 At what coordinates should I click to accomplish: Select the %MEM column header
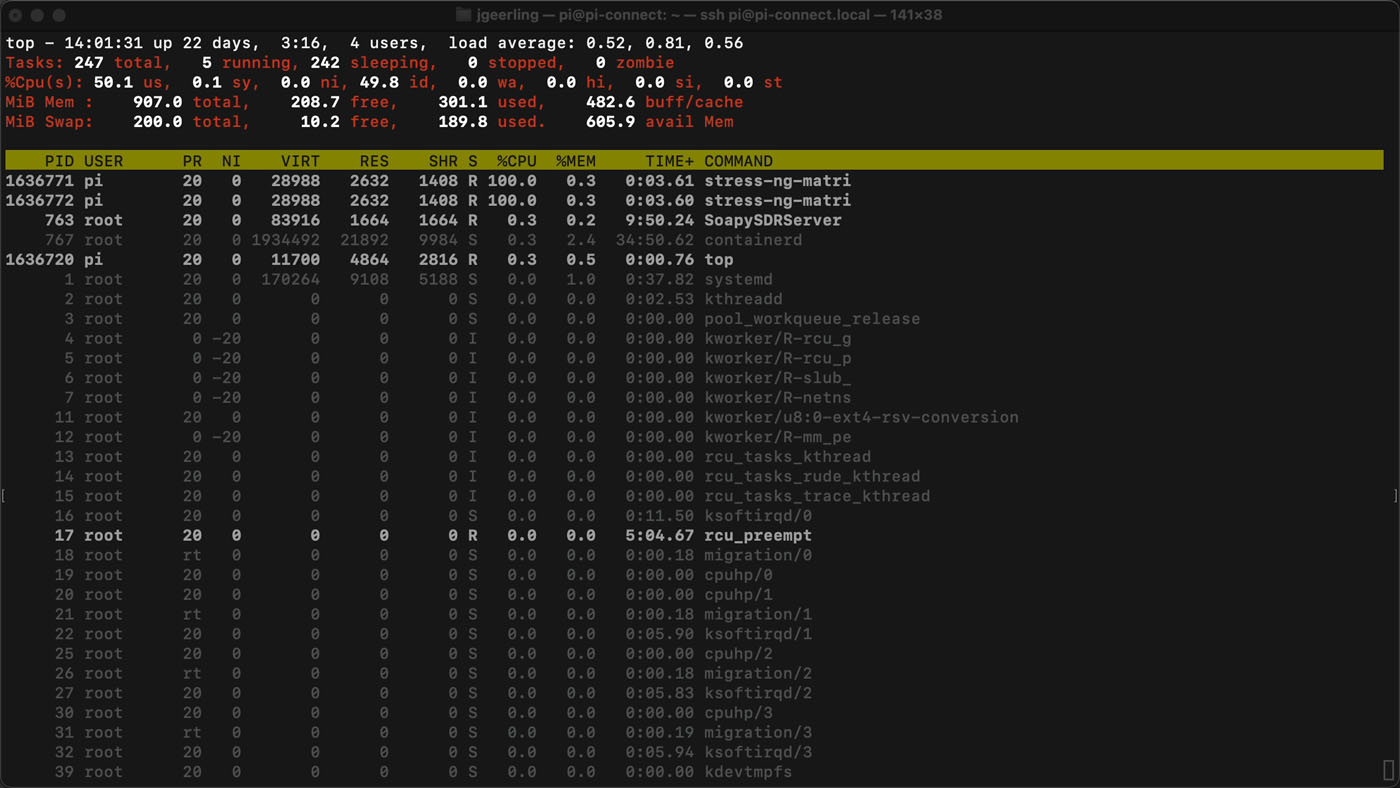pos(576,160)
